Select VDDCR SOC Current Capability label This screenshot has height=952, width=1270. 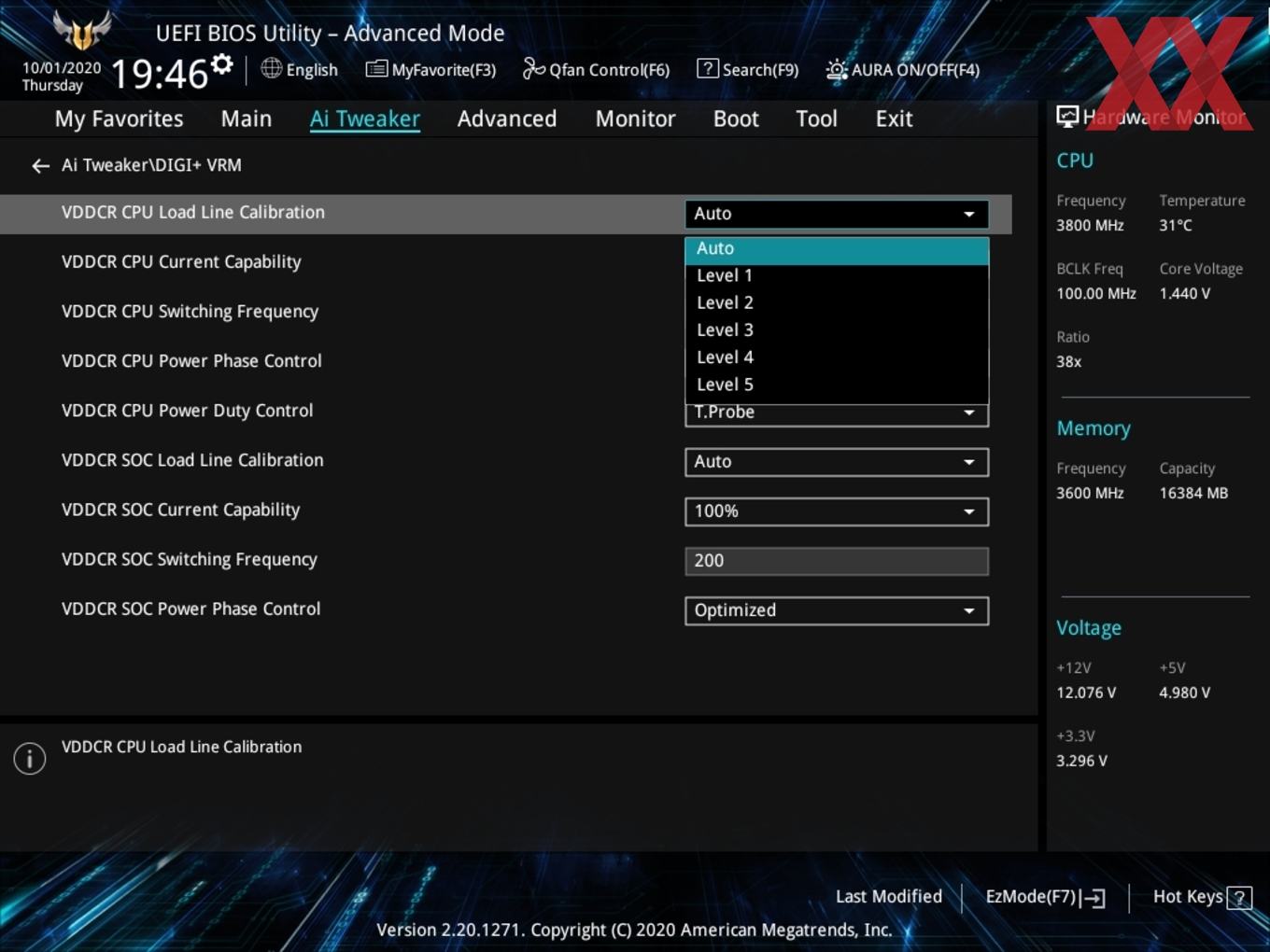coord(180,510)
